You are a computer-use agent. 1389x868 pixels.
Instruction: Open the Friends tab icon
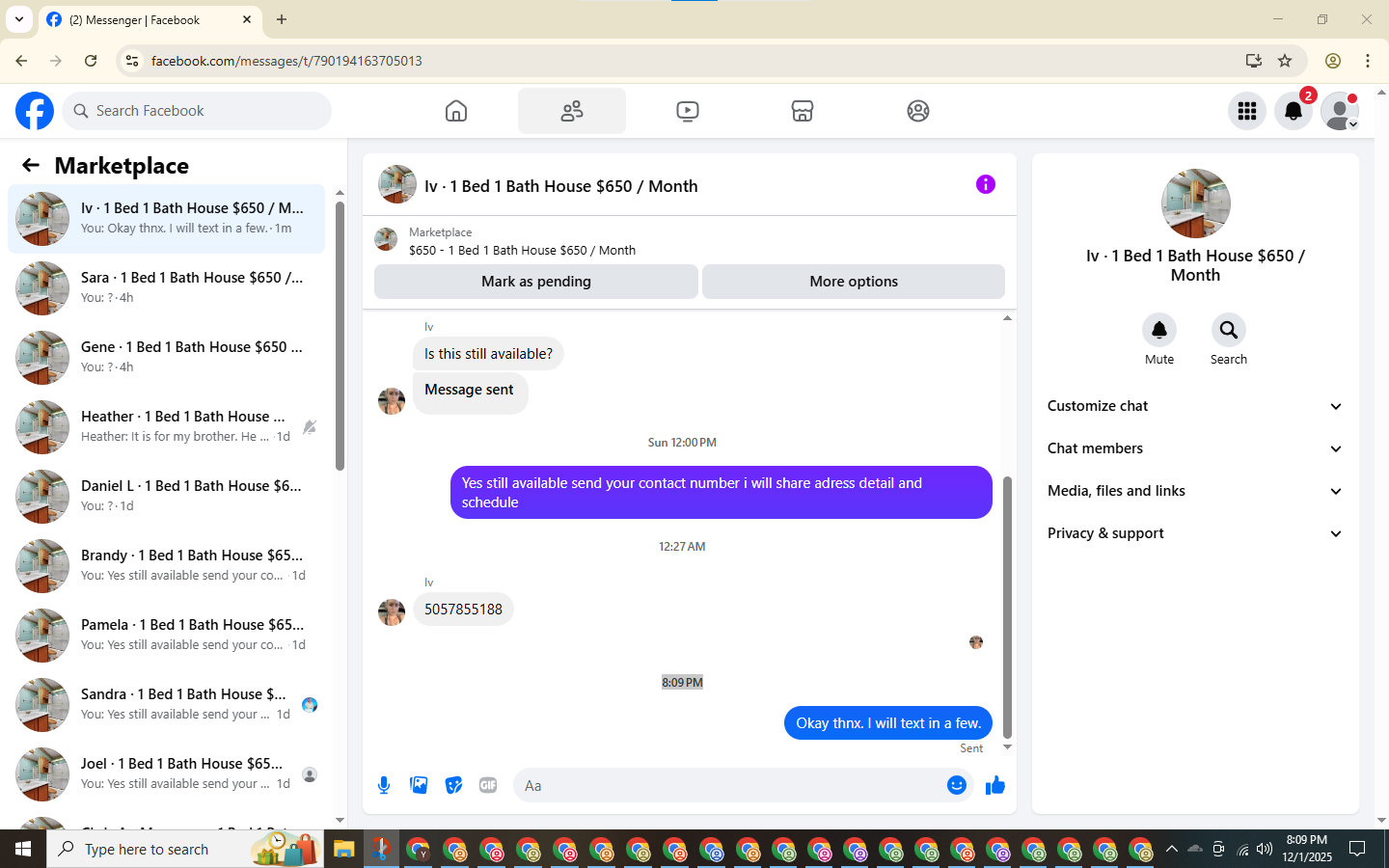pyautogui.click(x=572, y=111)
